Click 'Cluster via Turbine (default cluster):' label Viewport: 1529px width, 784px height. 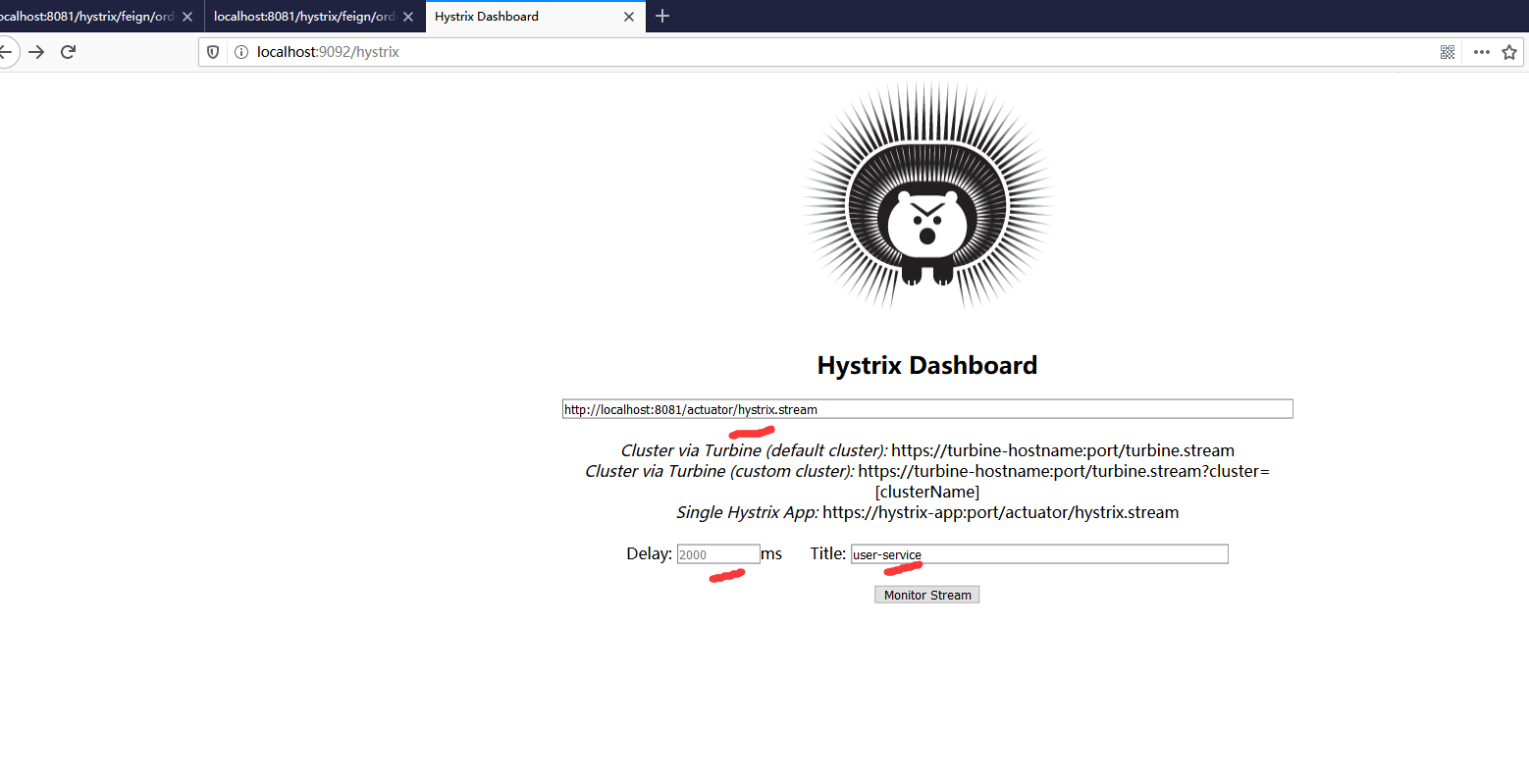pos(755,450)
